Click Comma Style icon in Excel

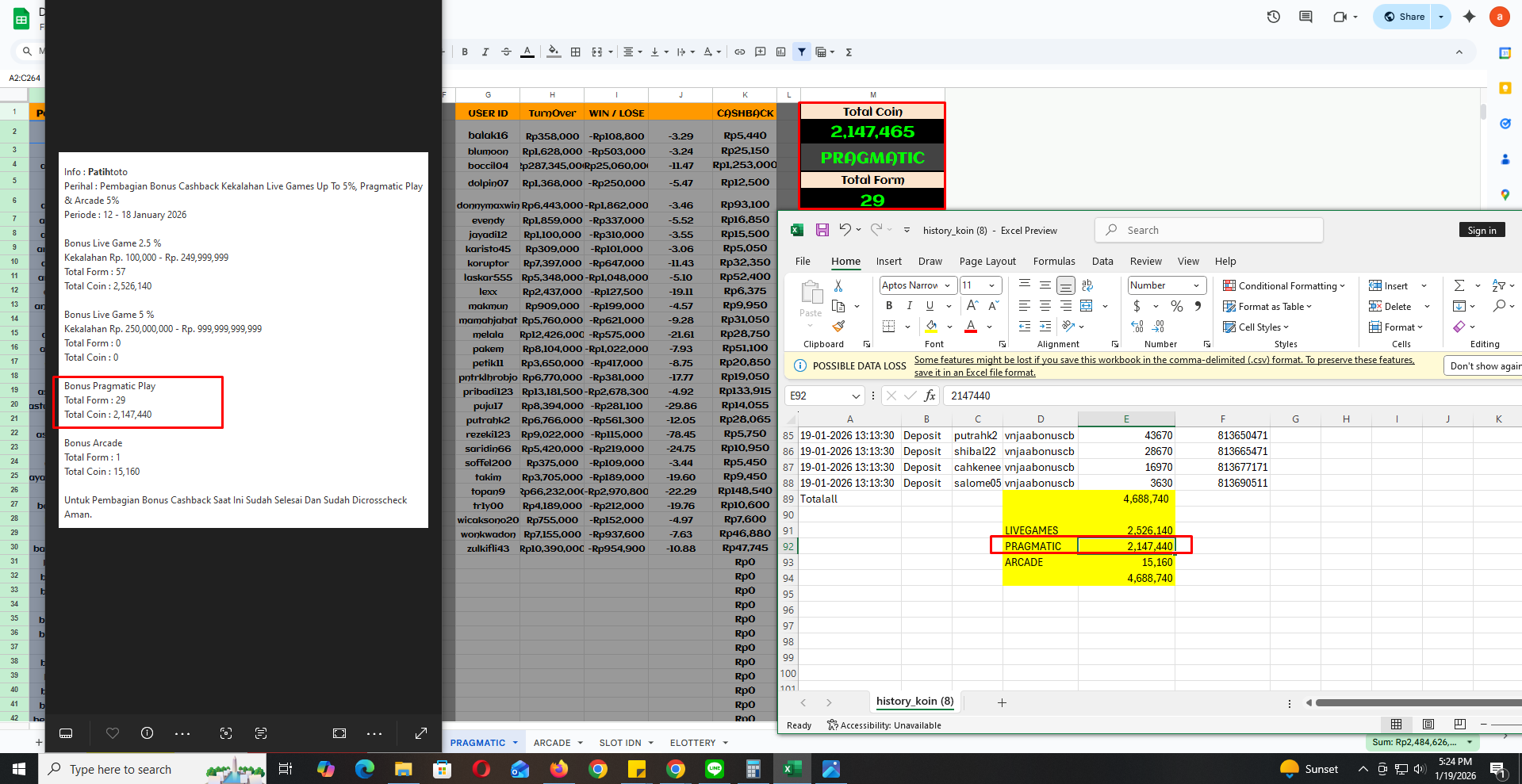[x=1198, y=306]
